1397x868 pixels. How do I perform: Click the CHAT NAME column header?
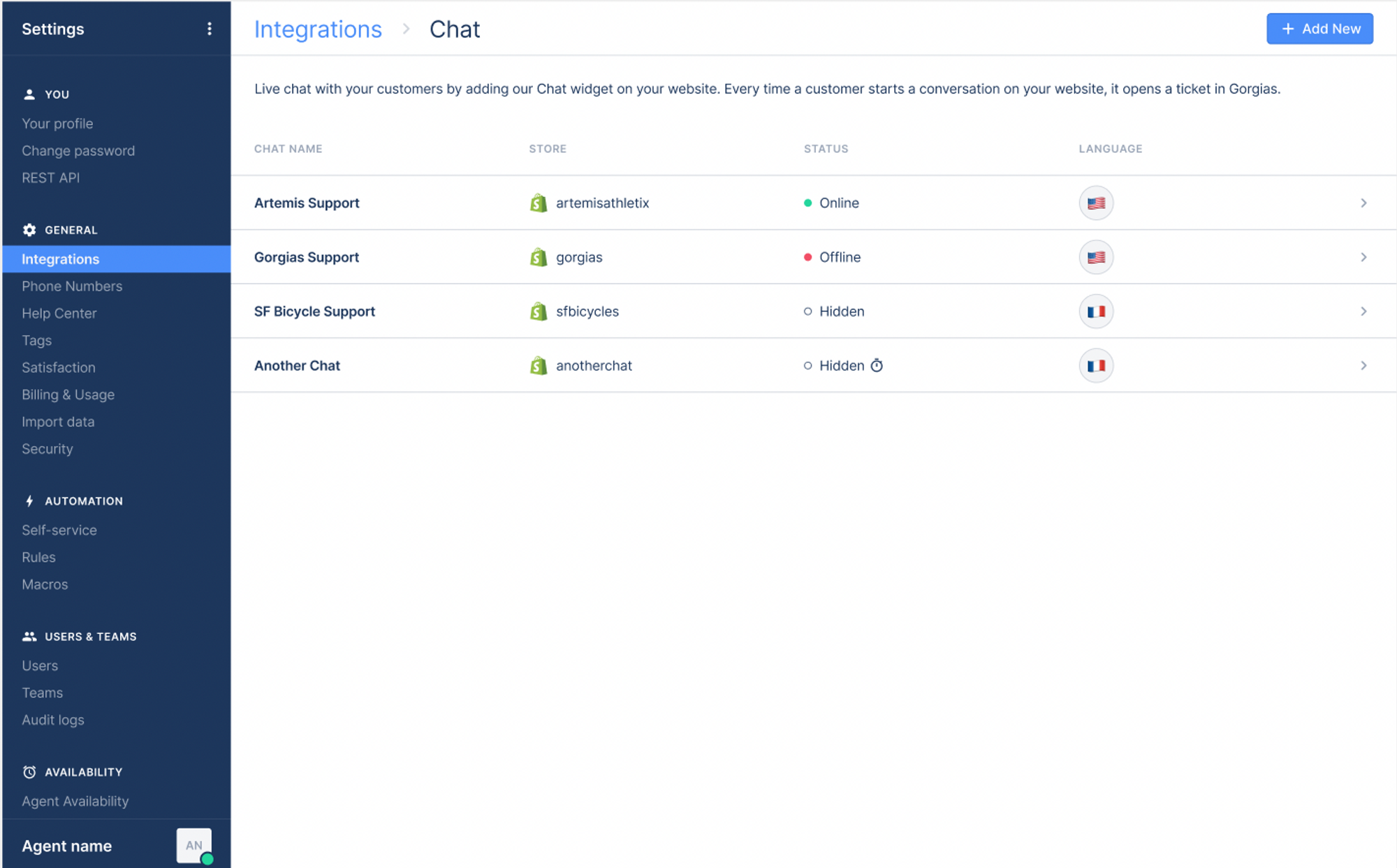[x=288, y=149]
